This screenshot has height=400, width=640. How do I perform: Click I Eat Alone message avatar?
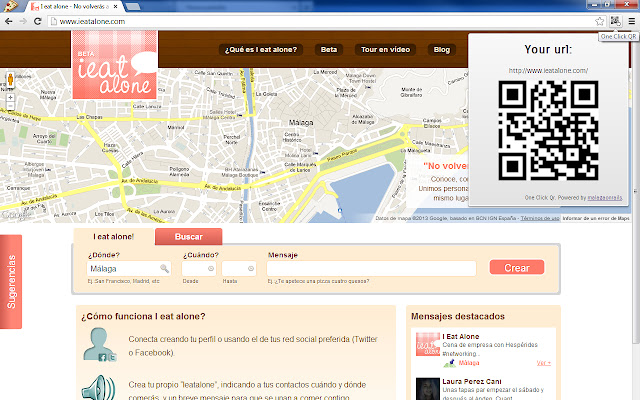pos(428,344)
